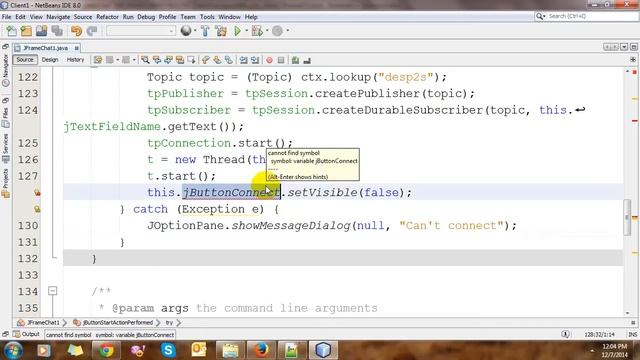Screen dimensions: 640x360
Task: Click the Last Edit icon in editor toolbar
Action: click(x=98, y=60)
